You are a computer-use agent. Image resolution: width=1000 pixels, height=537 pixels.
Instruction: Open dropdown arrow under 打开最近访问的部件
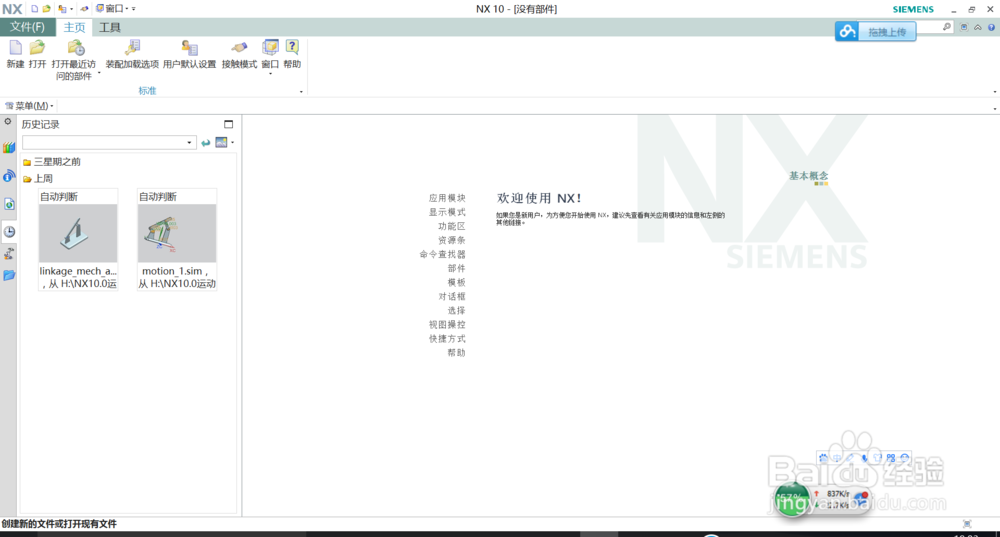click(99, 73)
